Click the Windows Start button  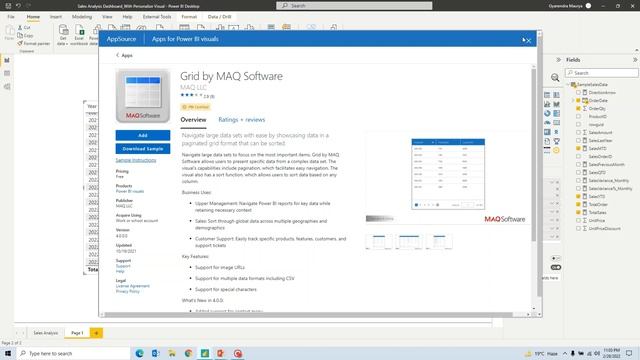click(x=8, y=353)
